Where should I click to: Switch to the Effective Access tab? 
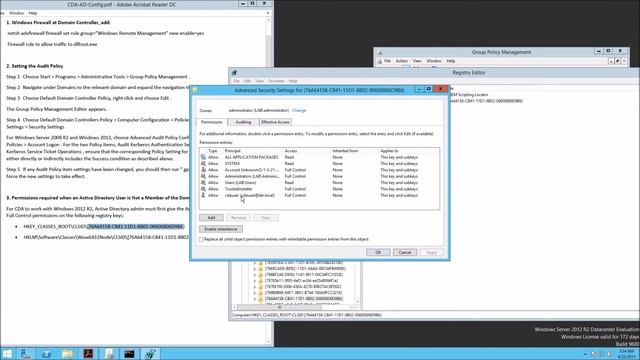point(276,122)
